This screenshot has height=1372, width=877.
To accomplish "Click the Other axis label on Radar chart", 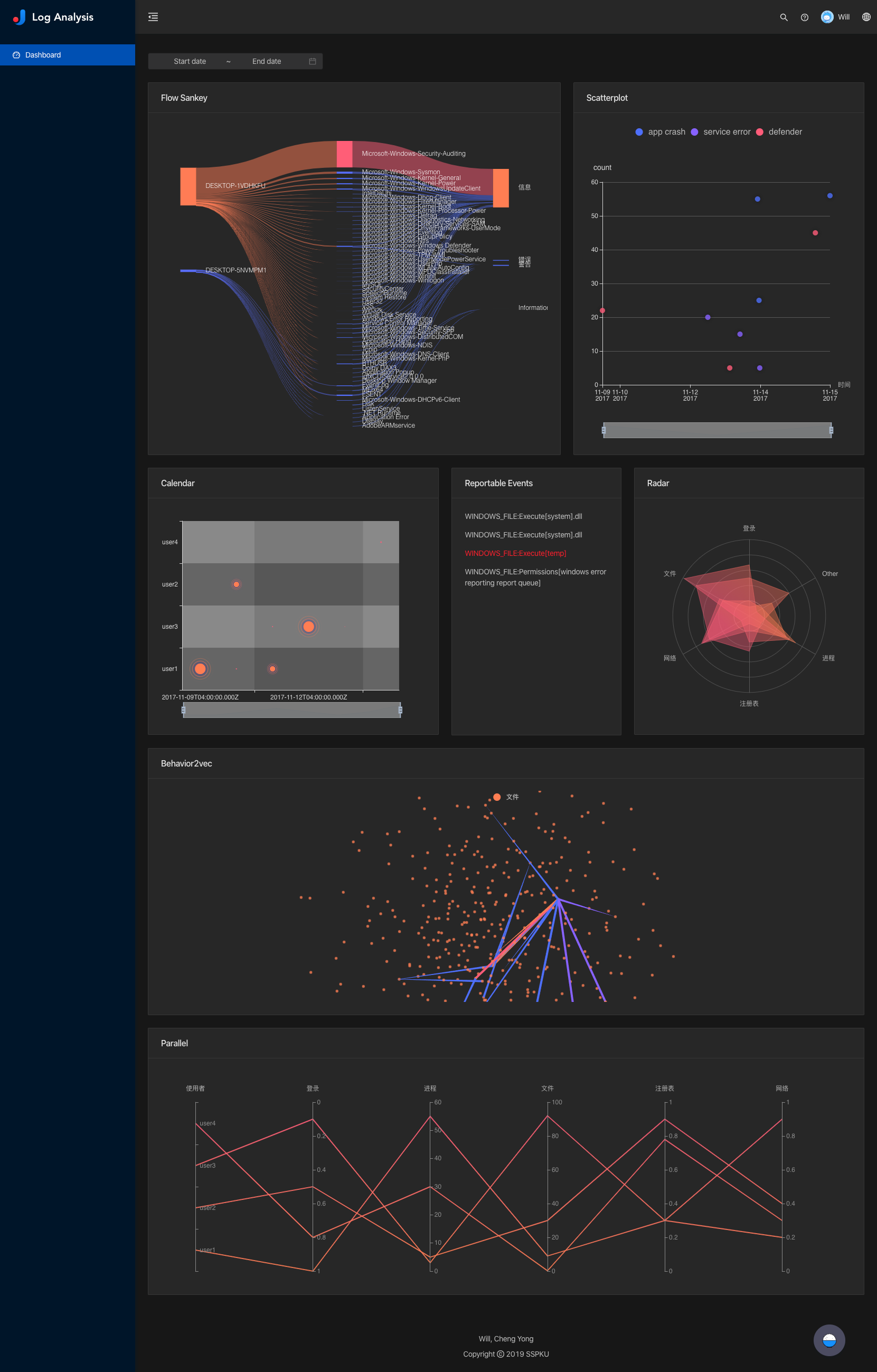I will click(x=829, y=574).
